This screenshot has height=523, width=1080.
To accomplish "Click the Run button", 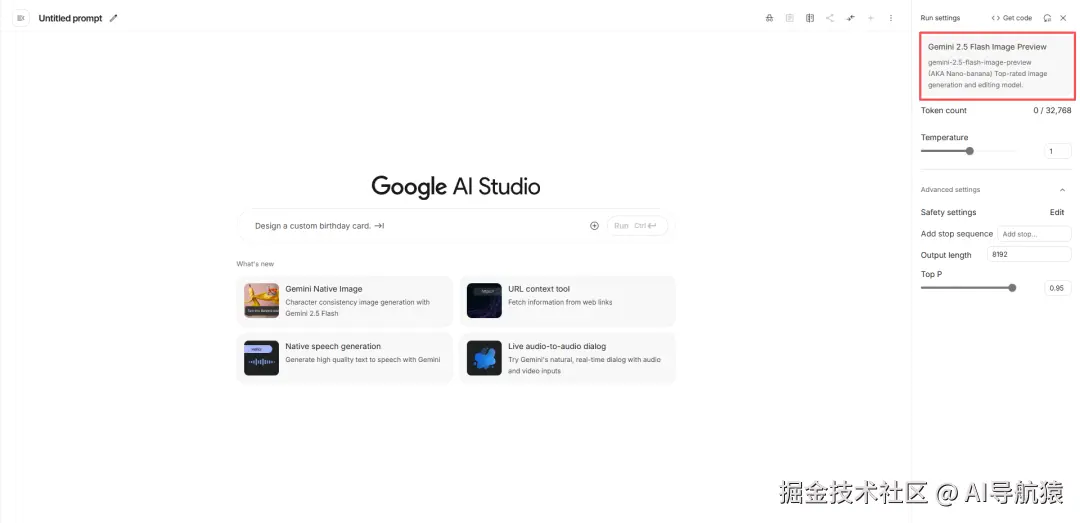I will tap(637, 225).
